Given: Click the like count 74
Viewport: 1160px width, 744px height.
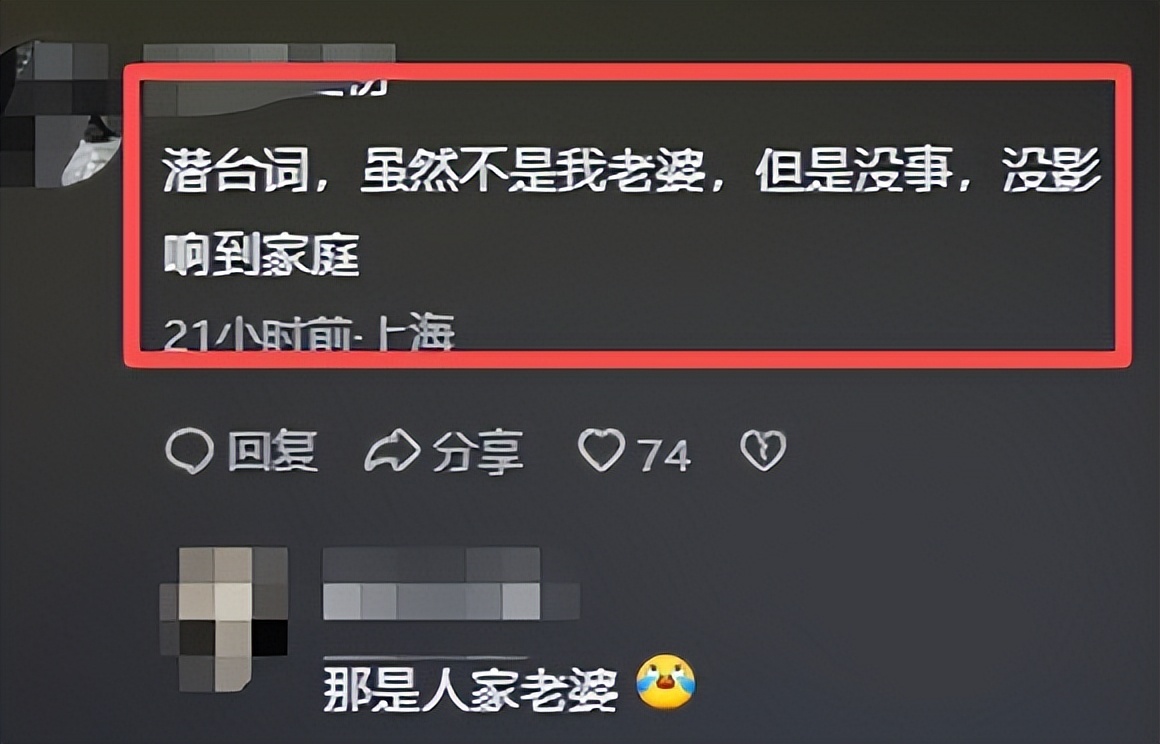Looking at the screenshot, I should (664, 455).
